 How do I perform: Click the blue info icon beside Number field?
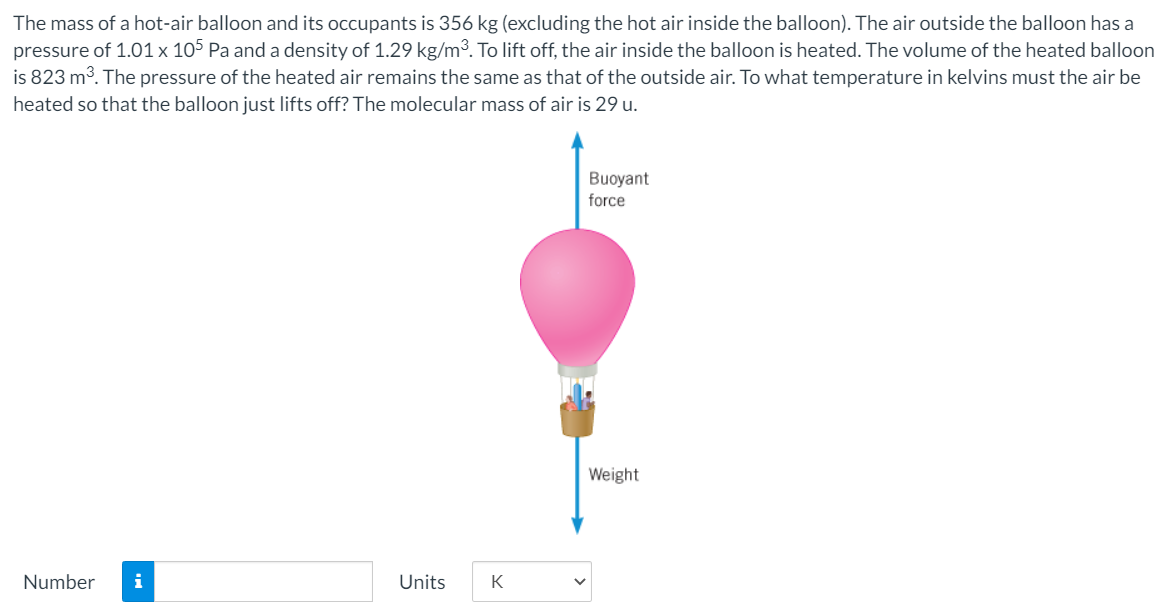[x=139, y=582]
